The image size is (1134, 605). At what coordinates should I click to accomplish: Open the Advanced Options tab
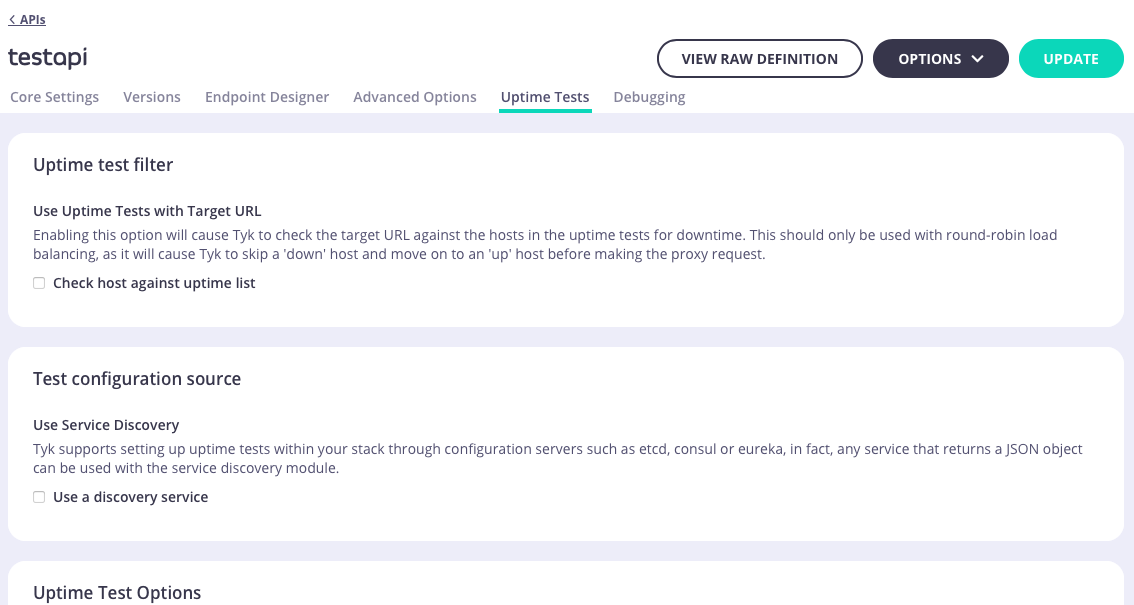(x=414, y=97)
